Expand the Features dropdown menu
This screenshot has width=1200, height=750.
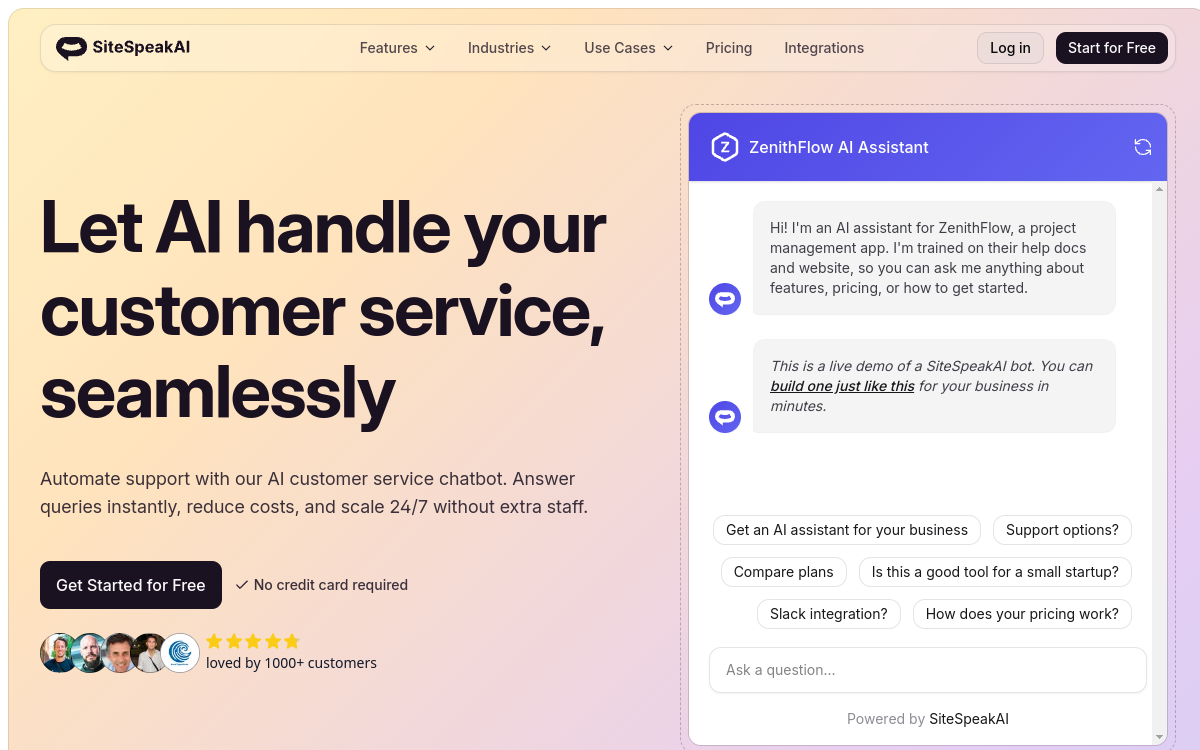(396, 47)
